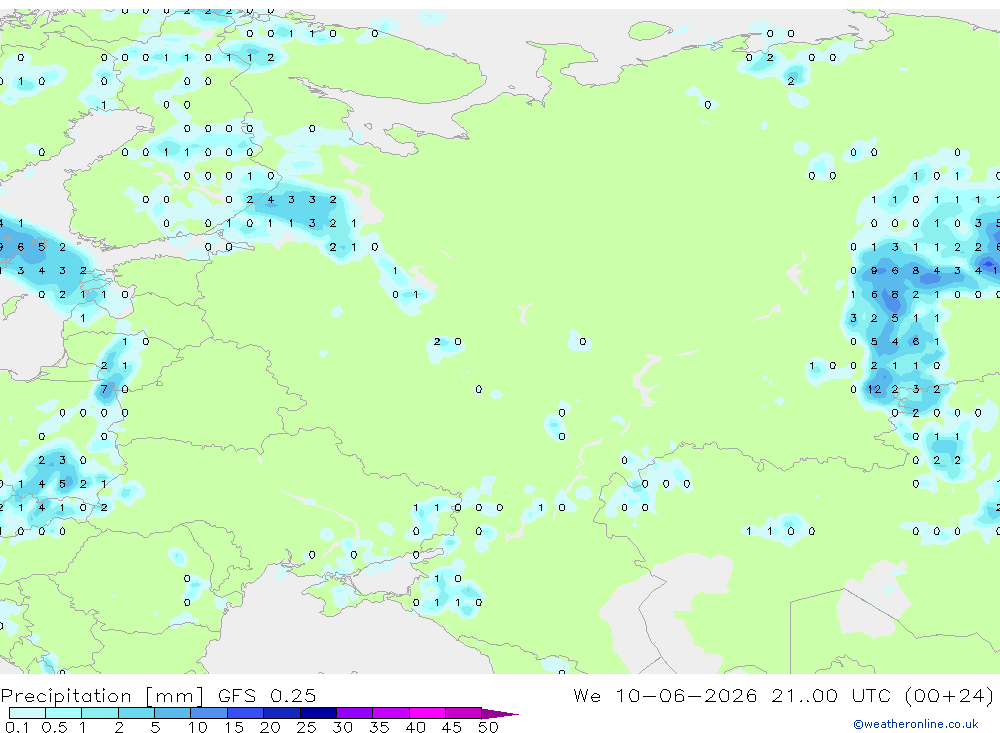1000x733 pixels.
Task: Select the 2–5 mm legend color swatch
Action: click(x=136, y=713)
